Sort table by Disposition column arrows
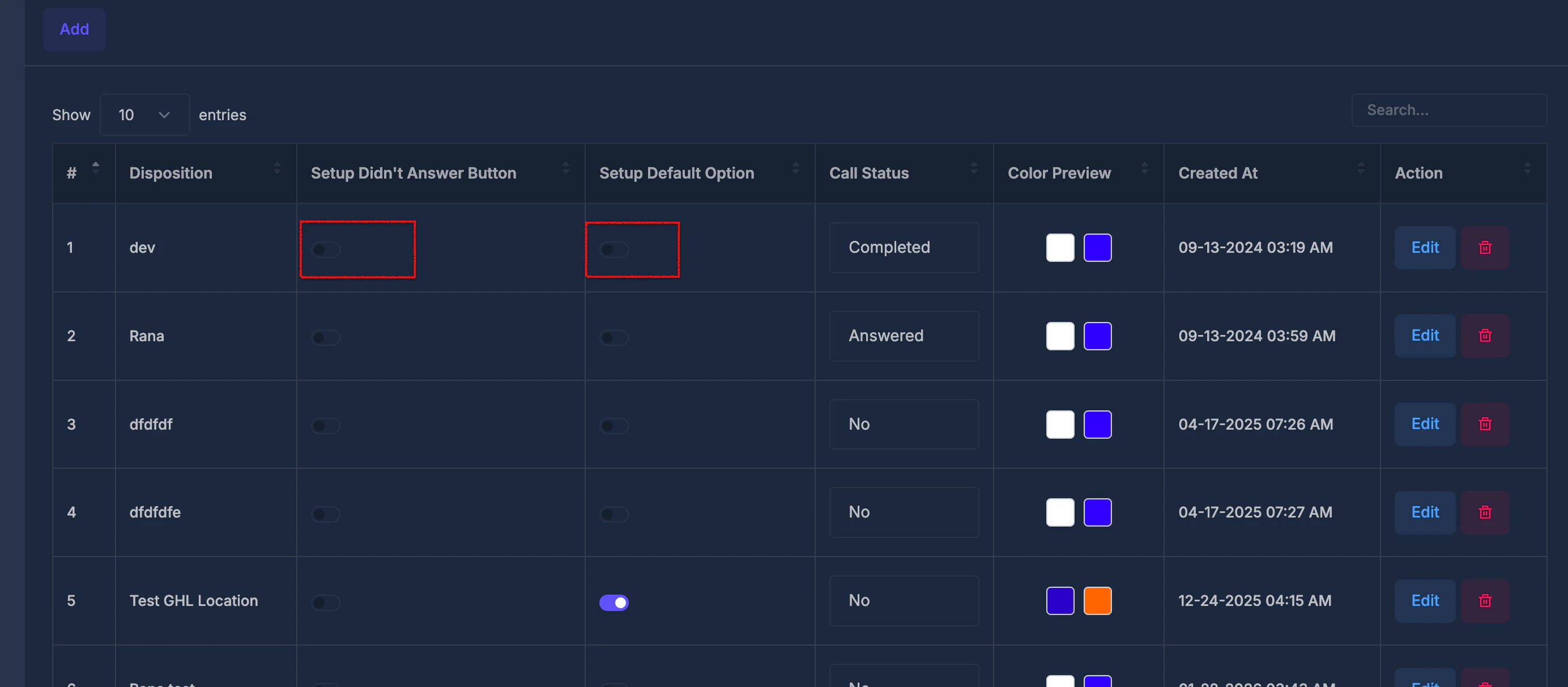Image resolution: width=1568 pixels, height=687 pixels. (x=277, y=168)
